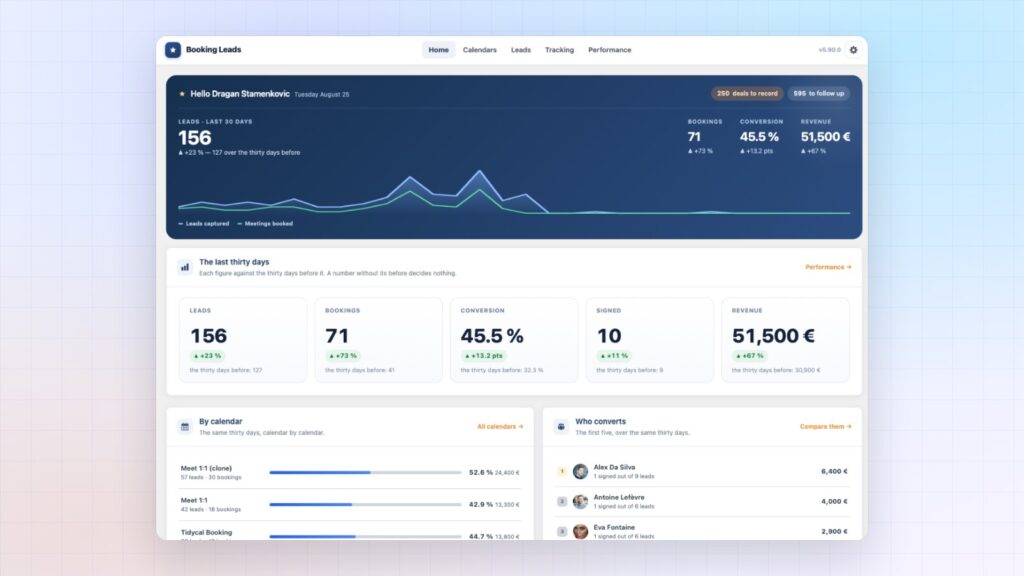Click the Revenue card showing 51,500 €
1024x576 pixels.
(785, 340)
